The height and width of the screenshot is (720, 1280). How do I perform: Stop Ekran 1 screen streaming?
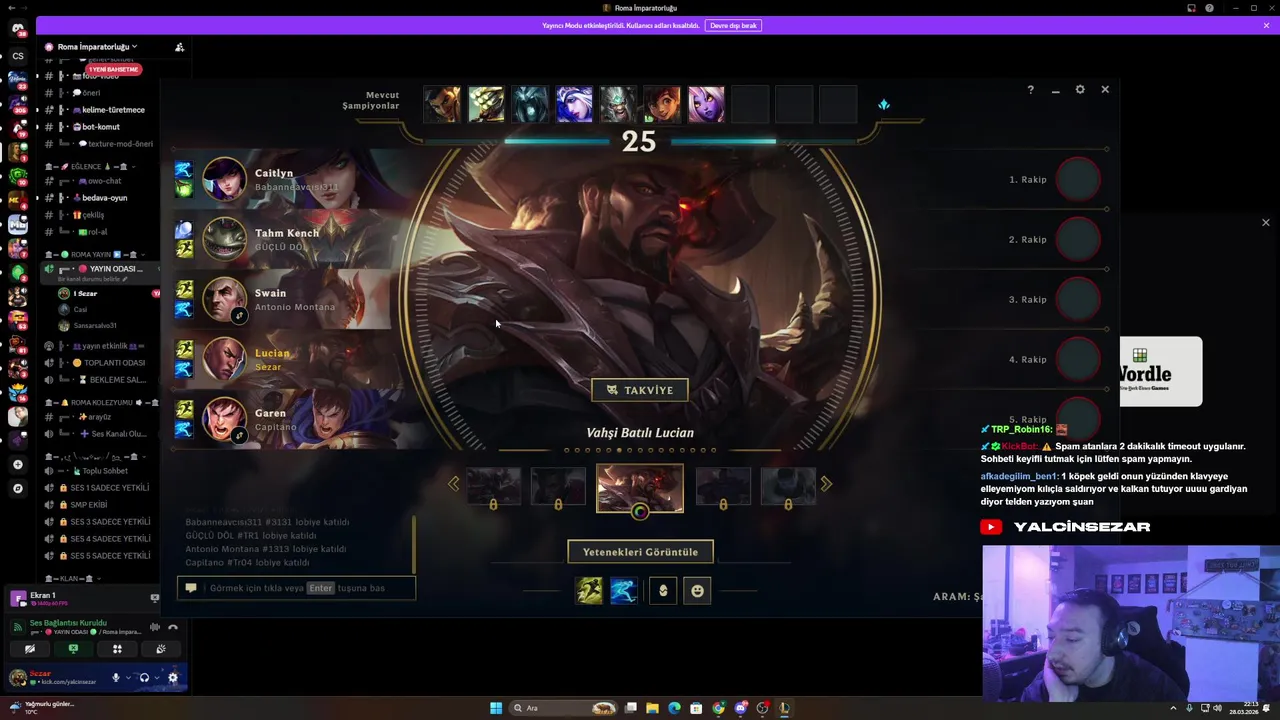(x=155, y=598)
